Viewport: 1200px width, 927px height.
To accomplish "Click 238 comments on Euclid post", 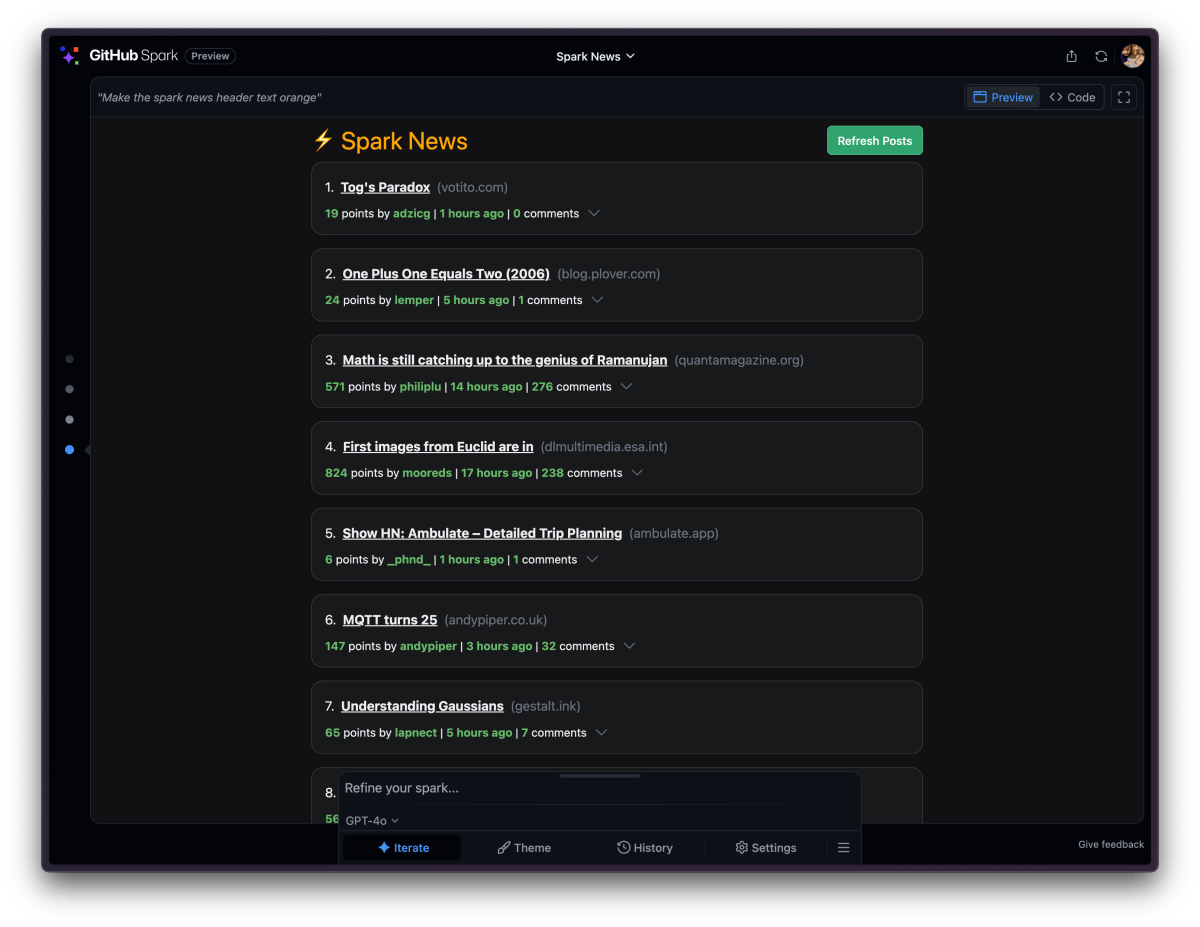I will coord(582,473).
